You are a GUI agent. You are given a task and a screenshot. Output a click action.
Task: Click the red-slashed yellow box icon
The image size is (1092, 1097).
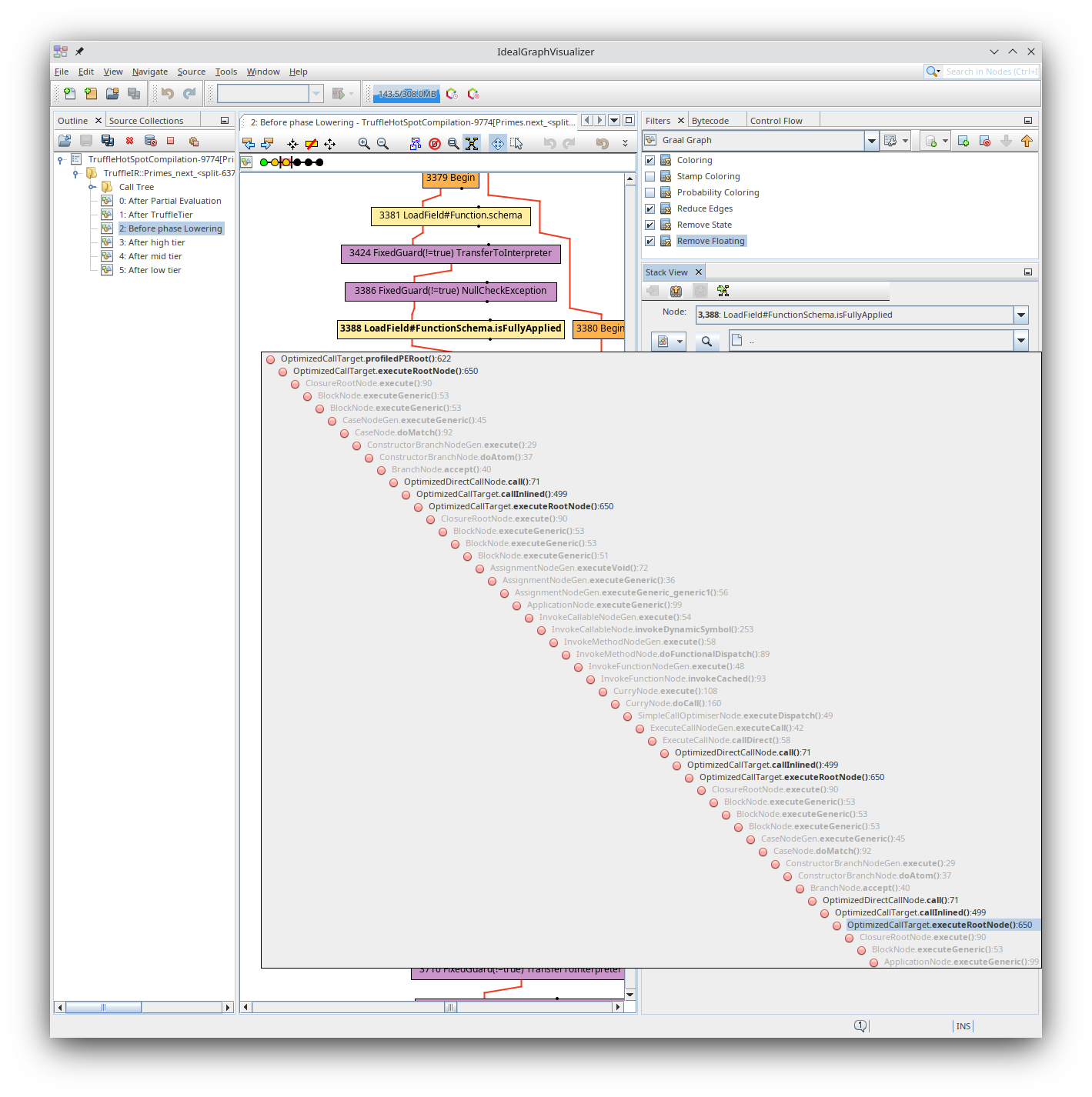(312, 144)
